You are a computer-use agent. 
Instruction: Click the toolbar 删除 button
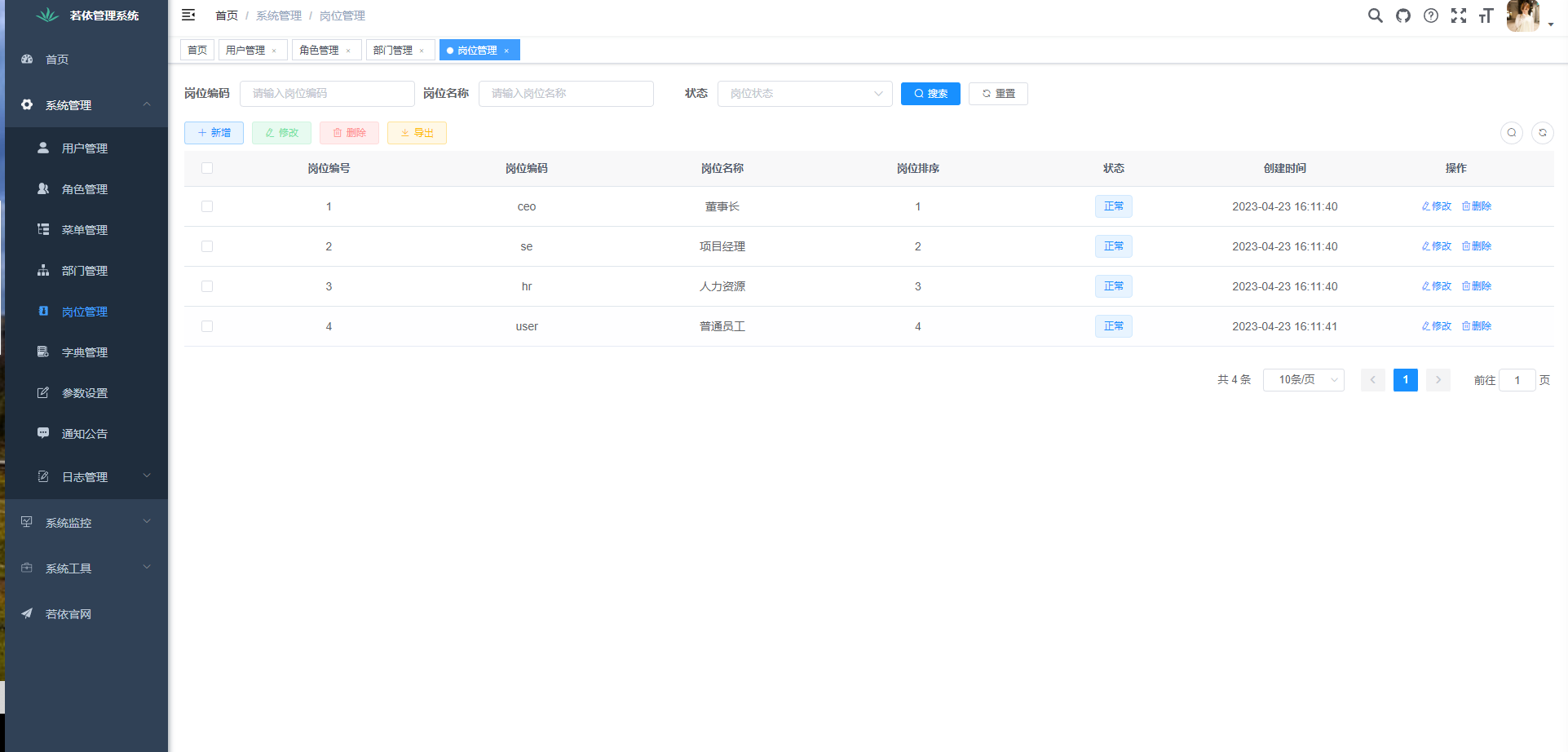[x=349, y=133]
